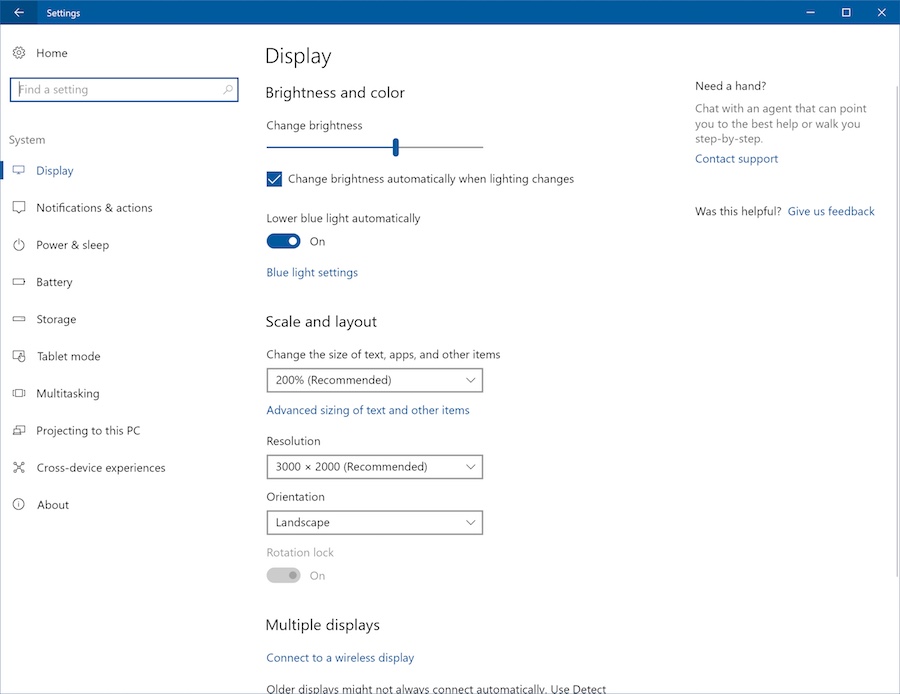
Task: Open the Resolution dropdown
Action: [374, 466]
